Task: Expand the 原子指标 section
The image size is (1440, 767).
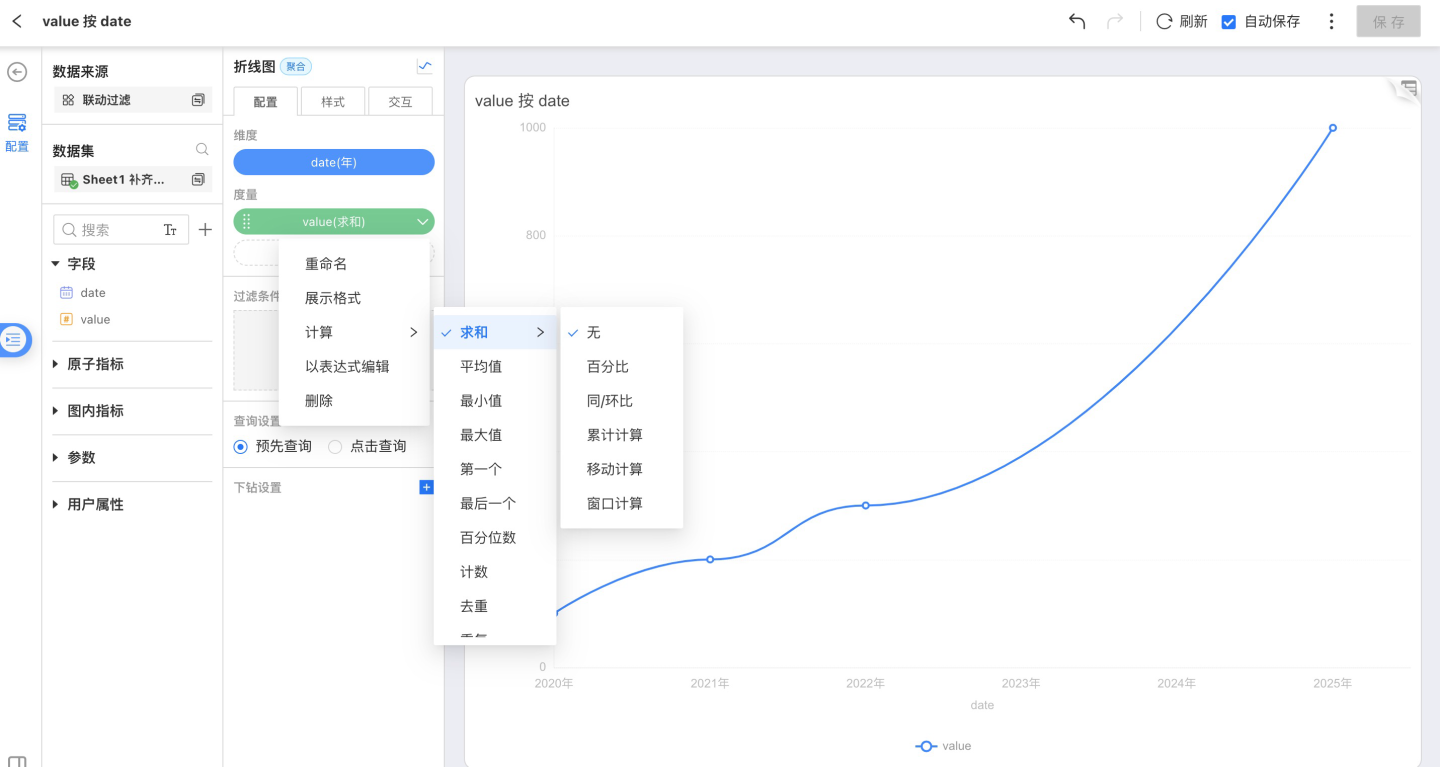Action: (57, 364)
